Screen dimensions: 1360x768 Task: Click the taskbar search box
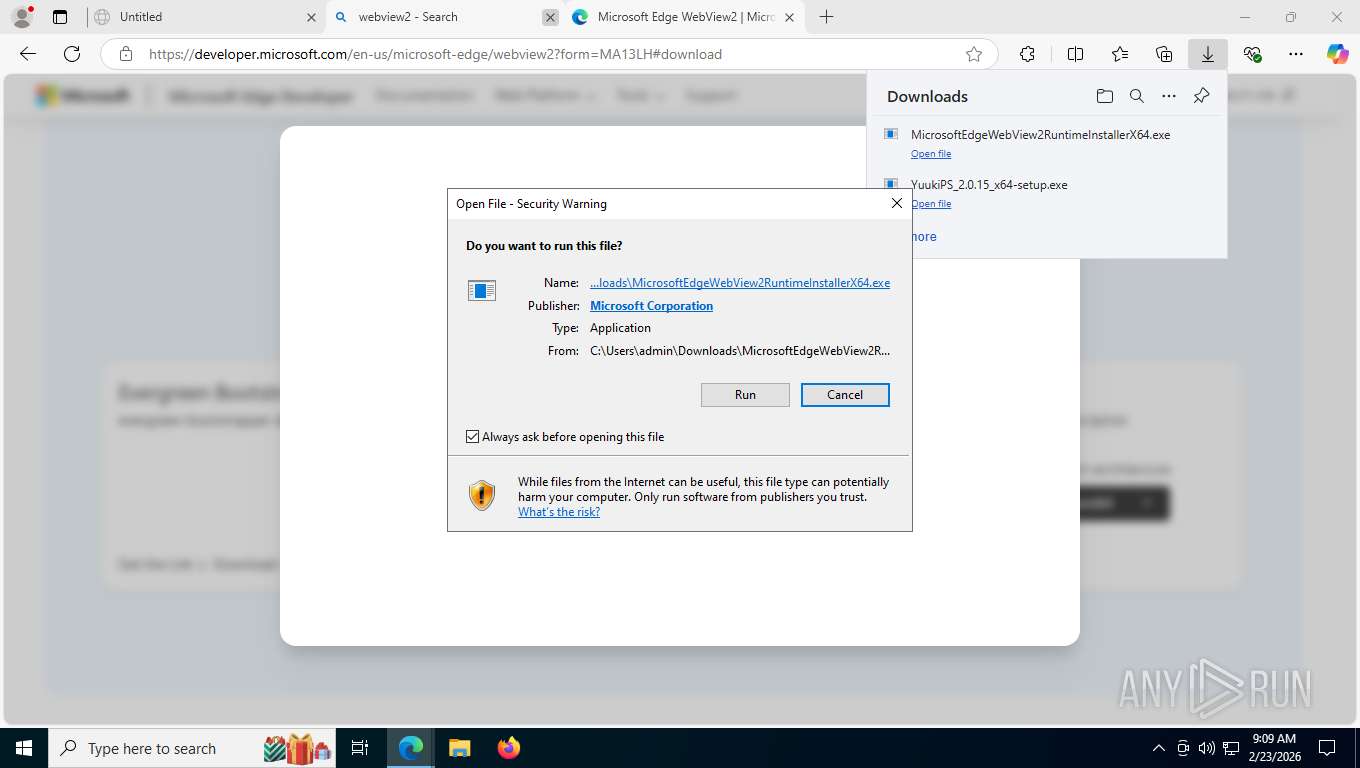(192, 748)
